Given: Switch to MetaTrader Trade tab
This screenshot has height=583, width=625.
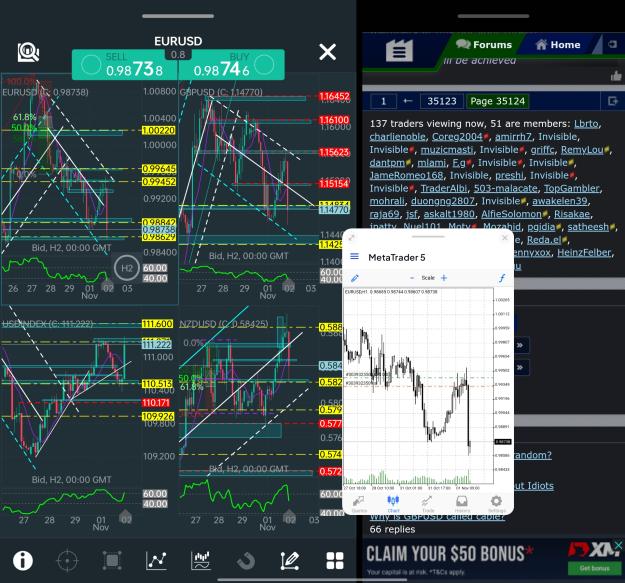Looking at the screenshot, I should tap(428, 504).
